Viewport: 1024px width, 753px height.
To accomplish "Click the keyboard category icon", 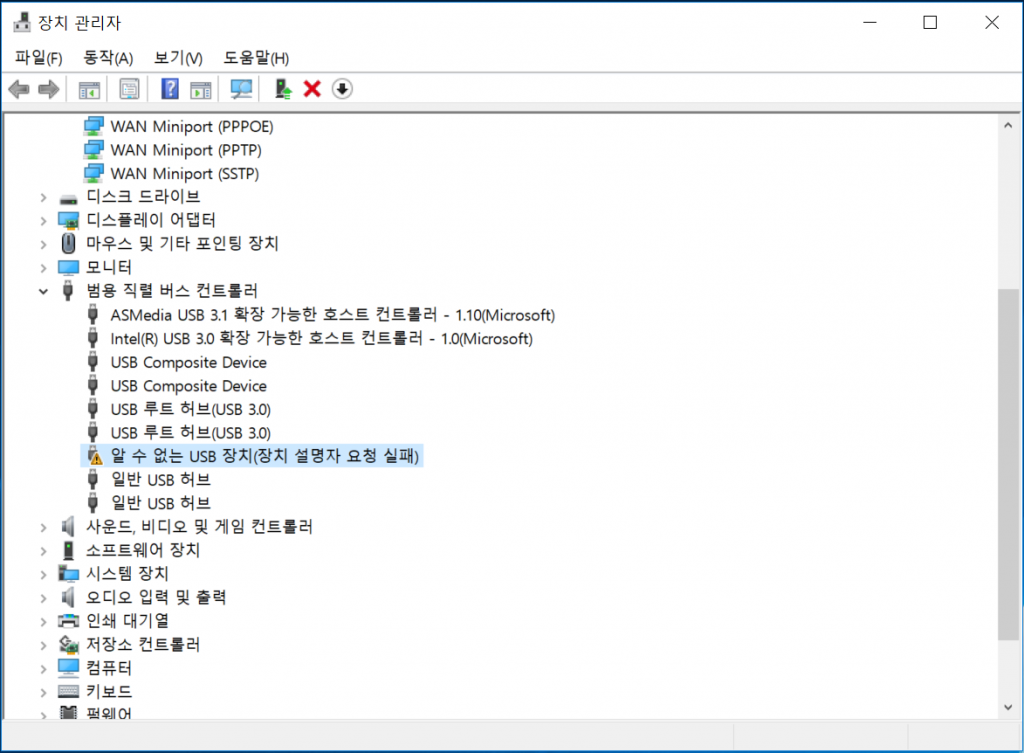I will (x=69, y=691).
